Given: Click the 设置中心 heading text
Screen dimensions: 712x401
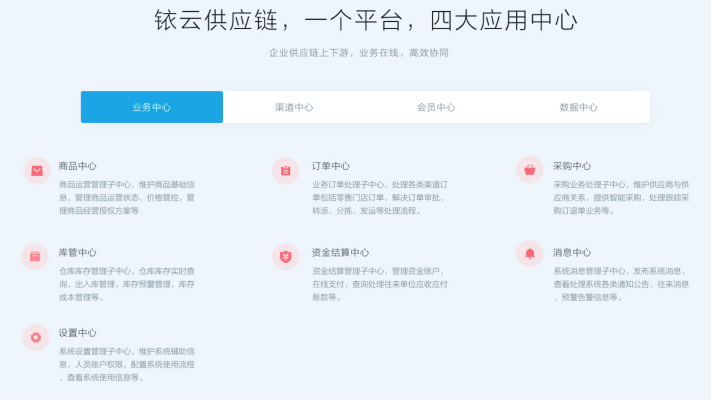Looking at the screenshot, I should (x=78, y=333).
